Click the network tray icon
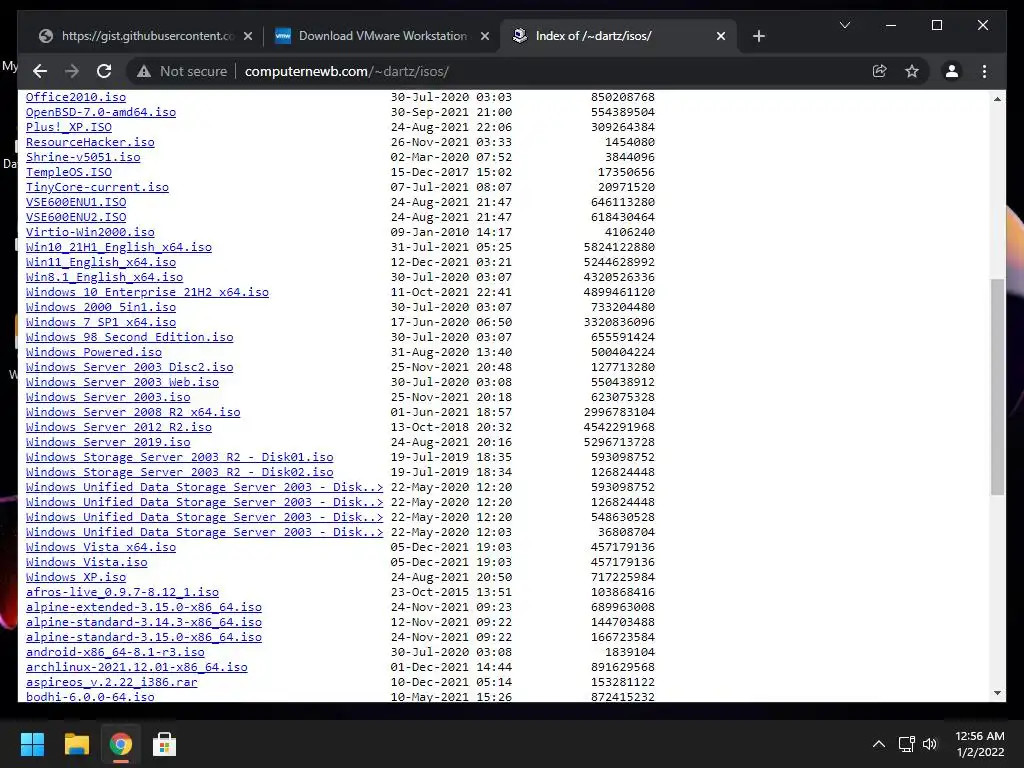The height and width of the screenshot is (768, 1024). point(906,744)
